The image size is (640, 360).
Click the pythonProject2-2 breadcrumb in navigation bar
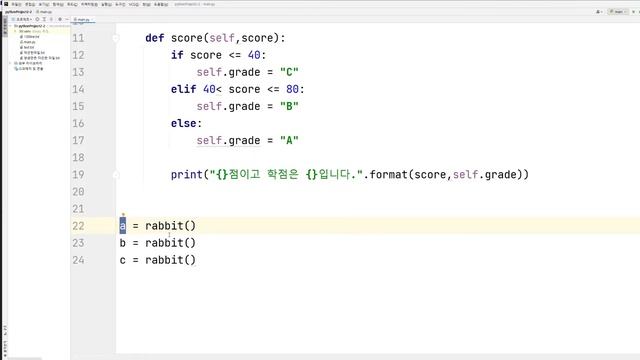(x=18, y=12)
